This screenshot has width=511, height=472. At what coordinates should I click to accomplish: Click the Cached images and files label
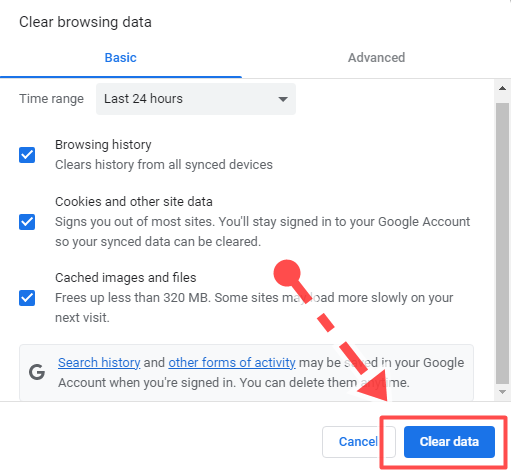126,278
